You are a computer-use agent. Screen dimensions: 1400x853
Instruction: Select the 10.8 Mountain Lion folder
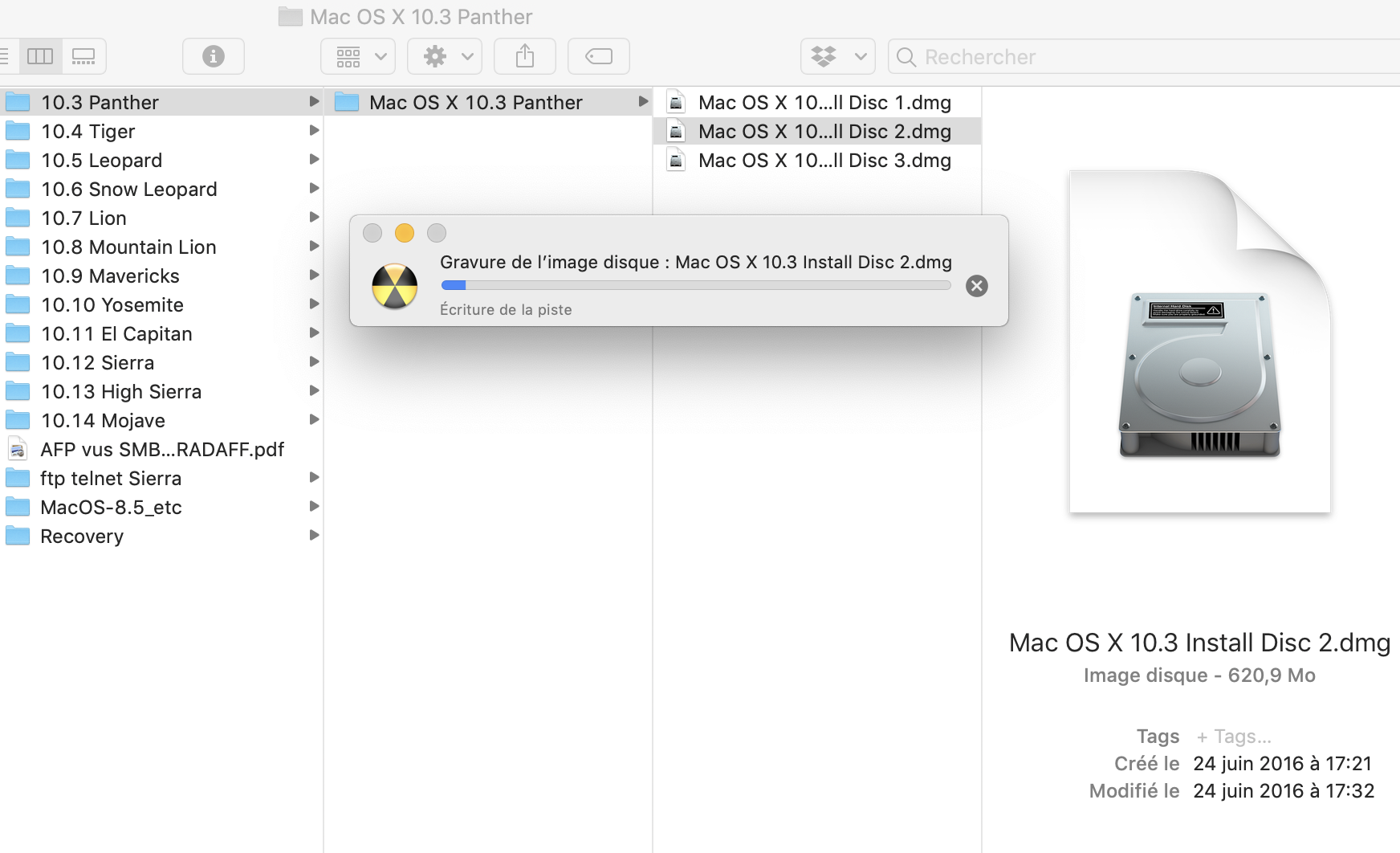[161, 247]
